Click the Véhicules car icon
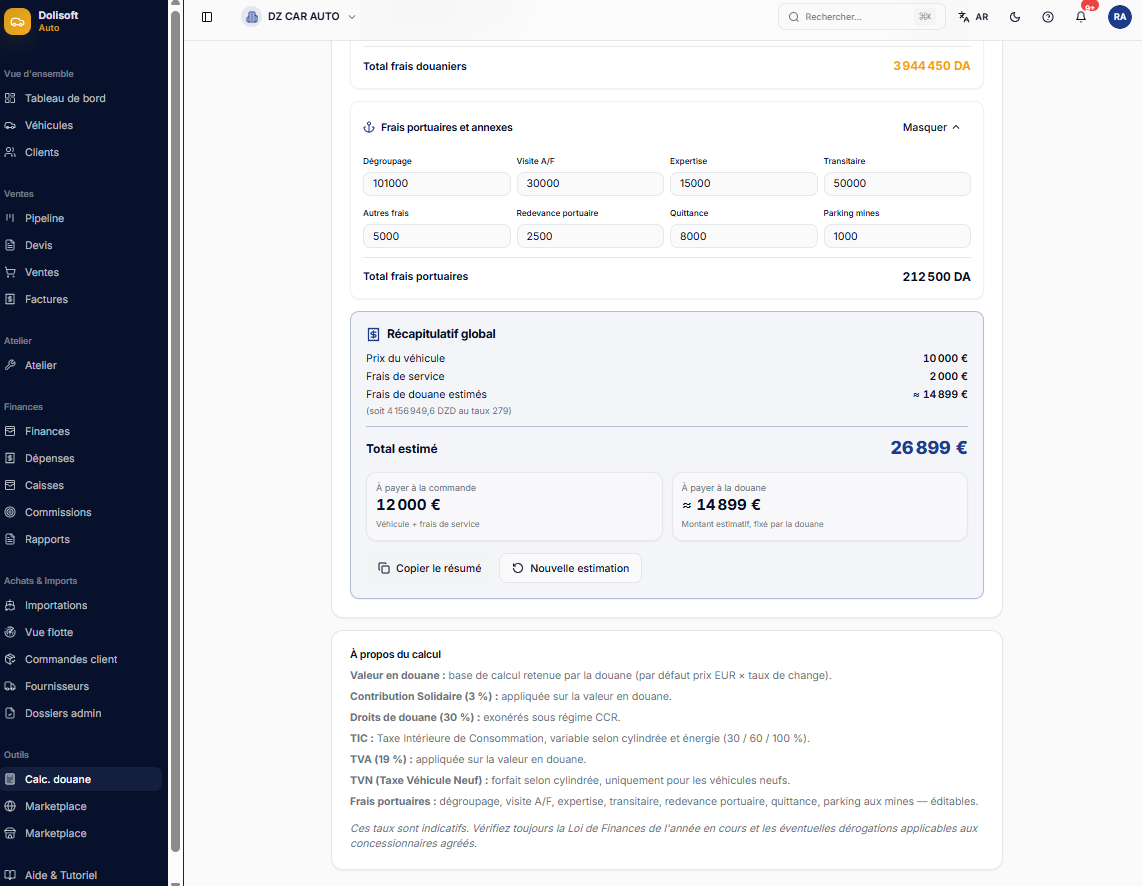 pyautogui.click(x=10, y=125)
